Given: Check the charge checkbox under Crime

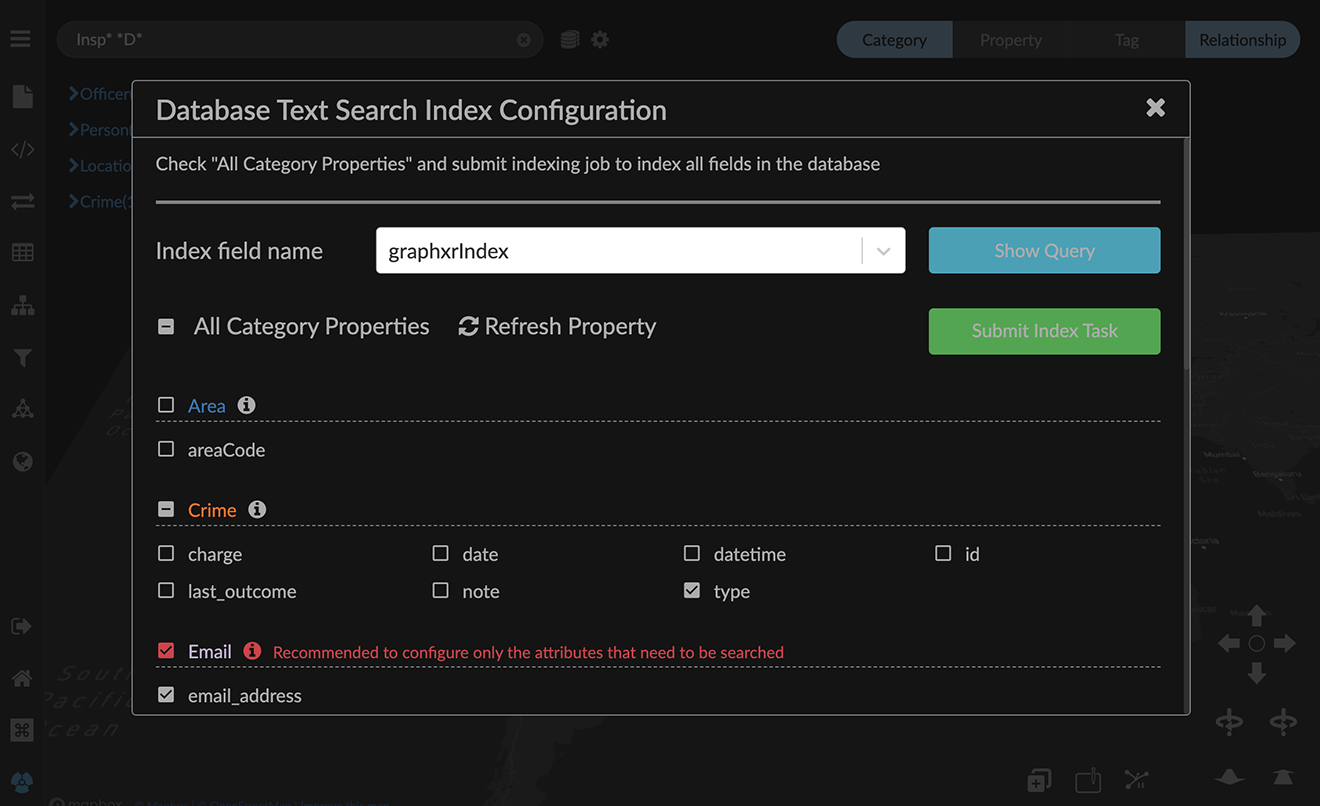Looking at the screenshot, I should tap(165, 552).
